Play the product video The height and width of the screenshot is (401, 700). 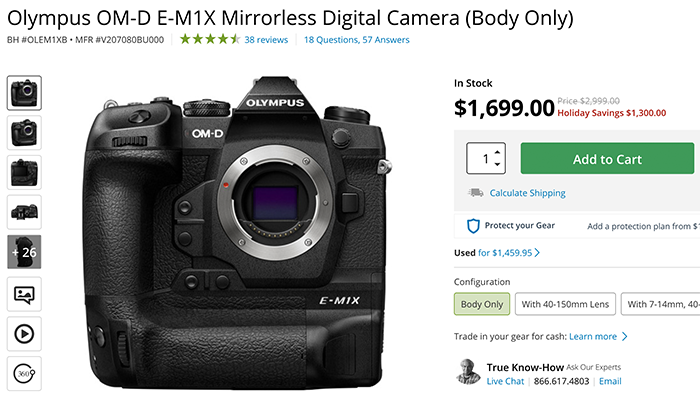24,333
